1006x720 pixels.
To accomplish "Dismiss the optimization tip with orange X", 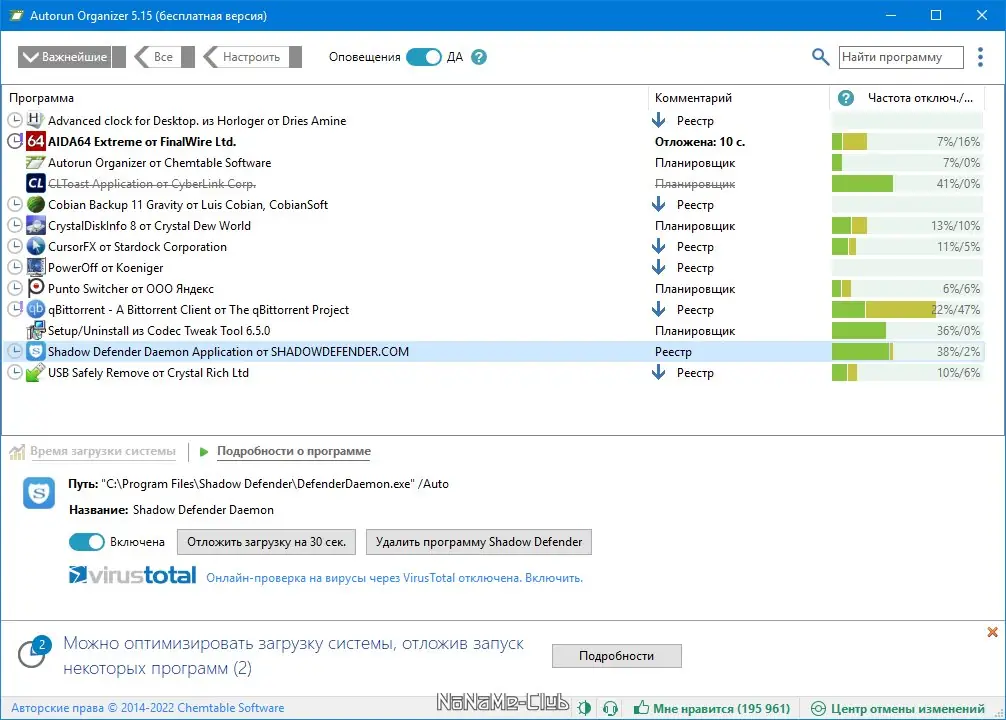I will pos(993,632).
